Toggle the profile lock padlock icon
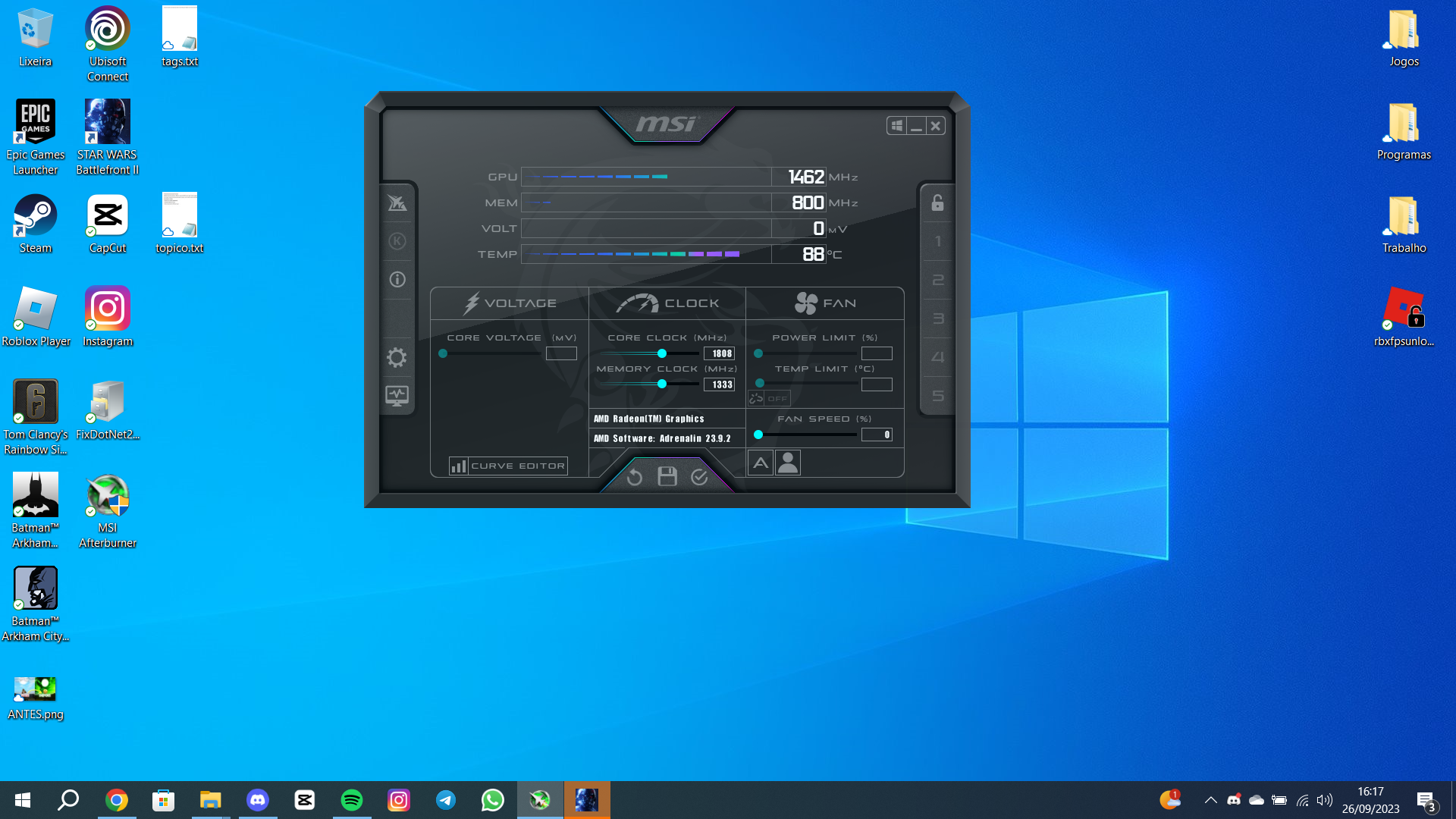Image resolution: width=1456 pixels, height=819 pixels. tap(938, 202)
